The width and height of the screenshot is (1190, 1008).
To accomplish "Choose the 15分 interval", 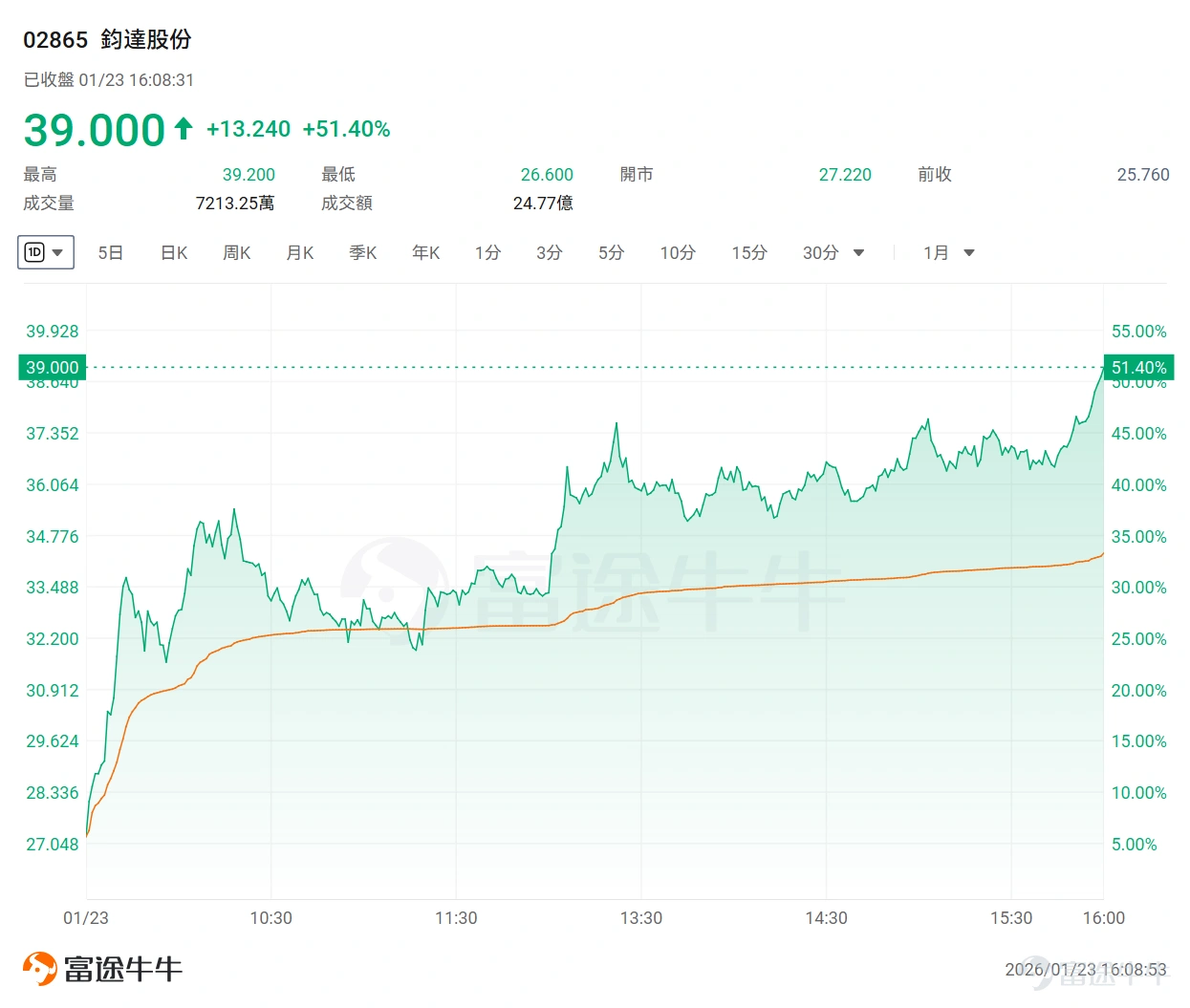I will [749, 252].
